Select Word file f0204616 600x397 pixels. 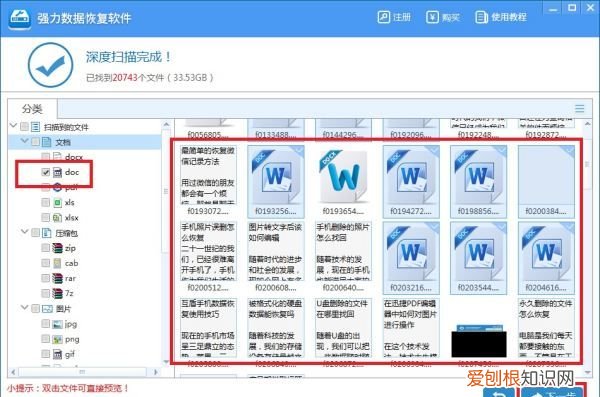pyautogui.click(x=546, y=258)
